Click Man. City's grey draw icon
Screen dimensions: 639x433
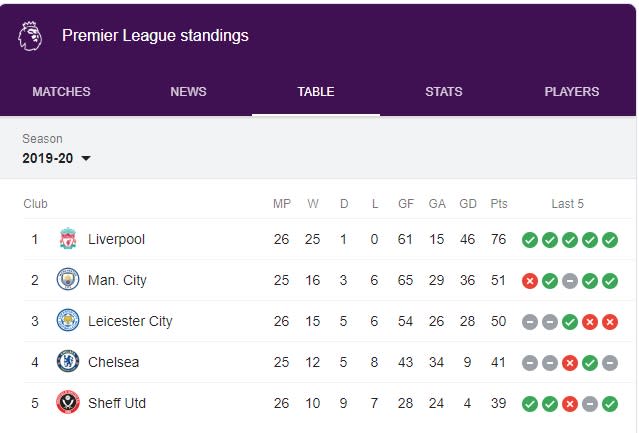point(570,281)
